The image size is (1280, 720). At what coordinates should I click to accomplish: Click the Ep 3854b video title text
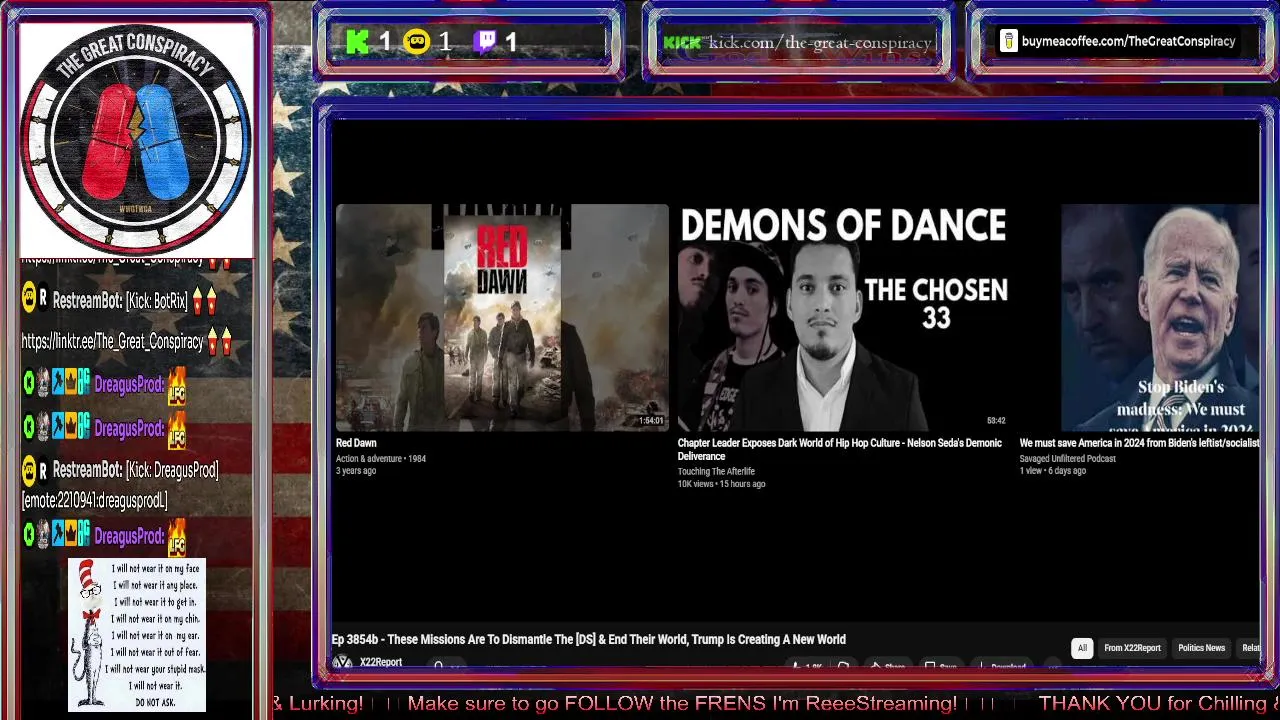click(588, 639)
